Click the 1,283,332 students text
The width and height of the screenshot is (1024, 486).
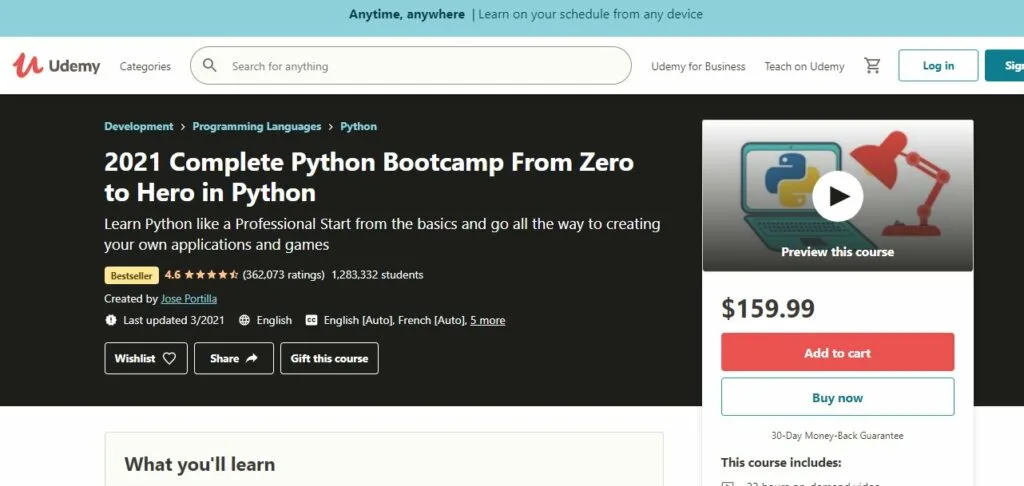(377, 275)
